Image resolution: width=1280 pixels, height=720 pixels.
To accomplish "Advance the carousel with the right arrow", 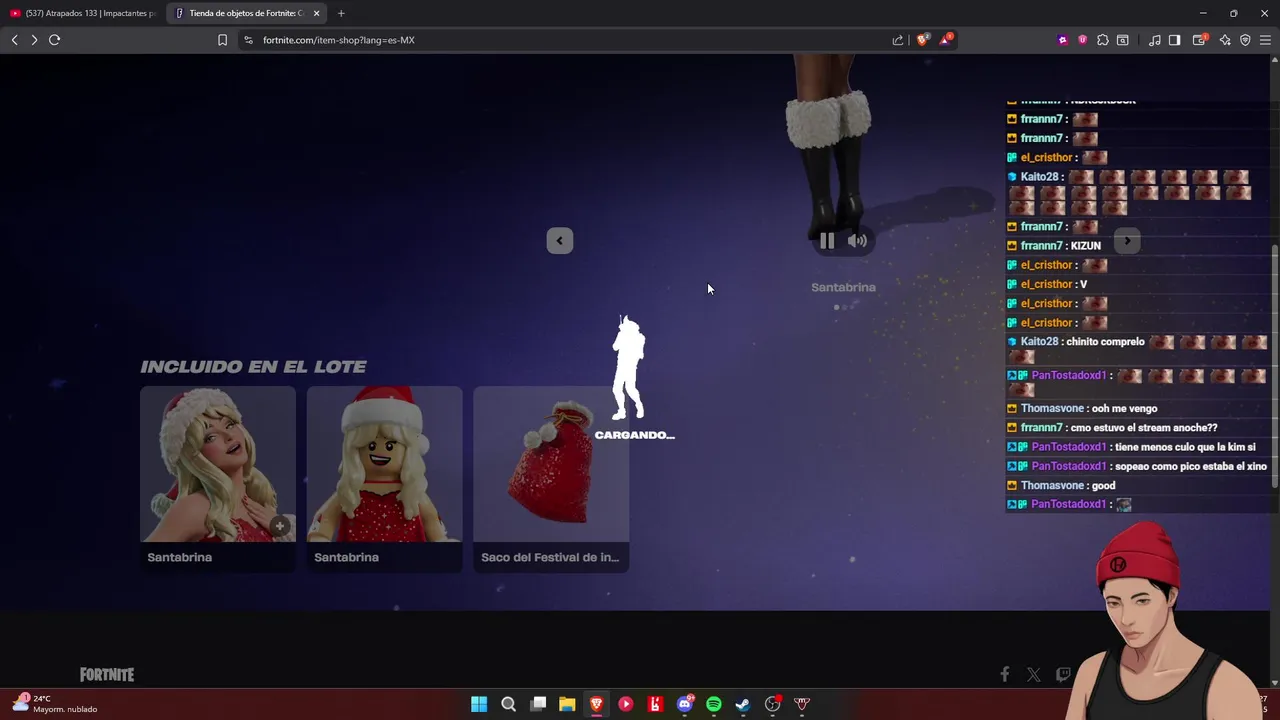I will click(x=1127, y=240).
